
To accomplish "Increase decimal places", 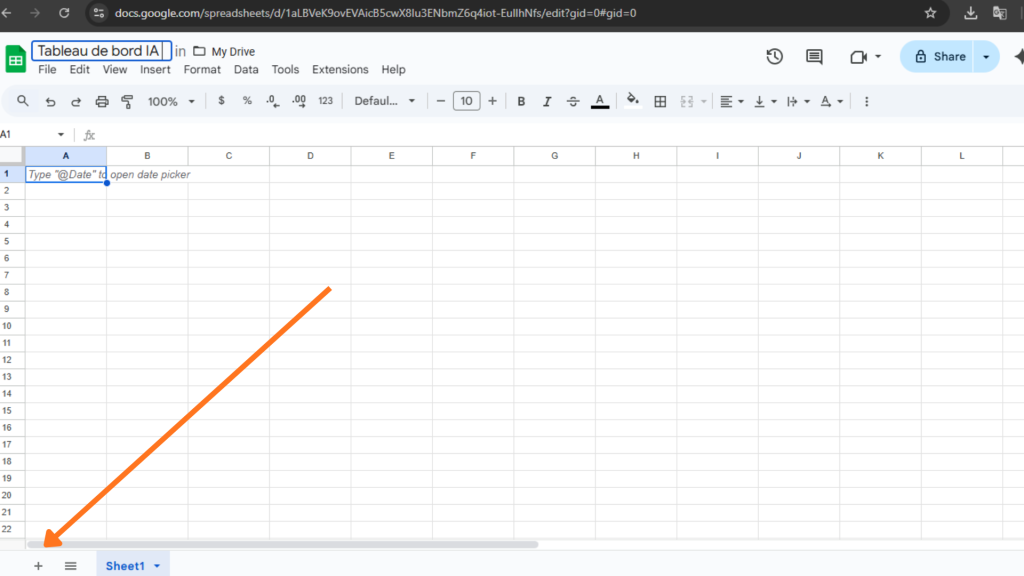I will 297,100.
